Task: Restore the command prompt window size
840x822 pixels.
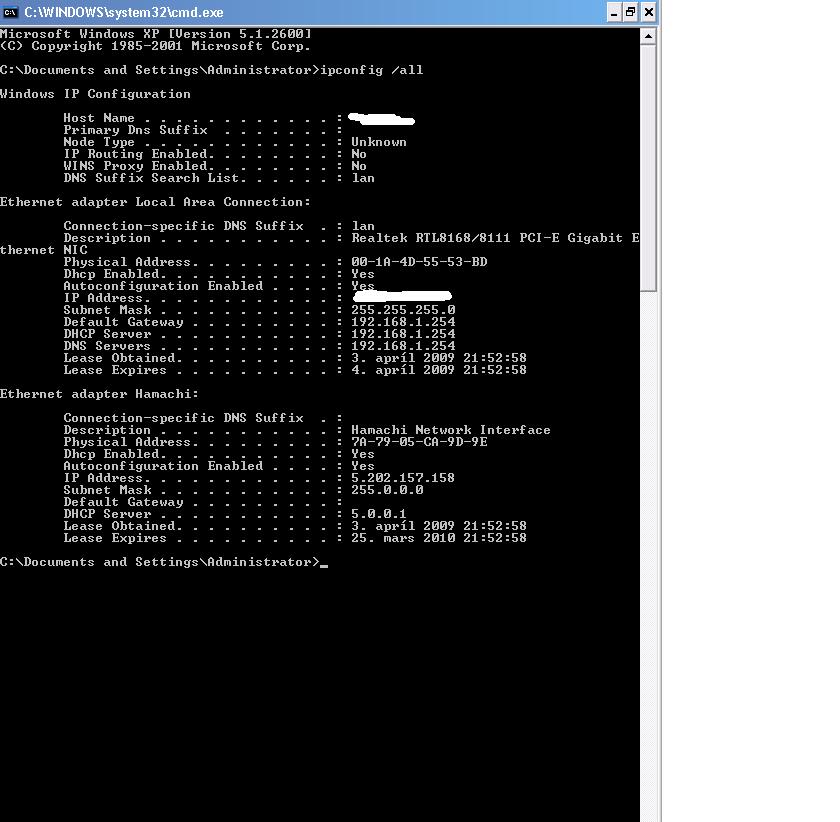Action: (x=630, y=12)
